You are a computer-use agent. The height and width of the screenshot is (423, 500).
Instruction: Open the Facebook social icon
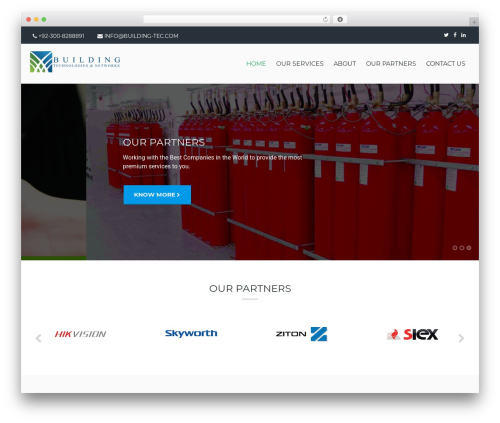point(455,35)
